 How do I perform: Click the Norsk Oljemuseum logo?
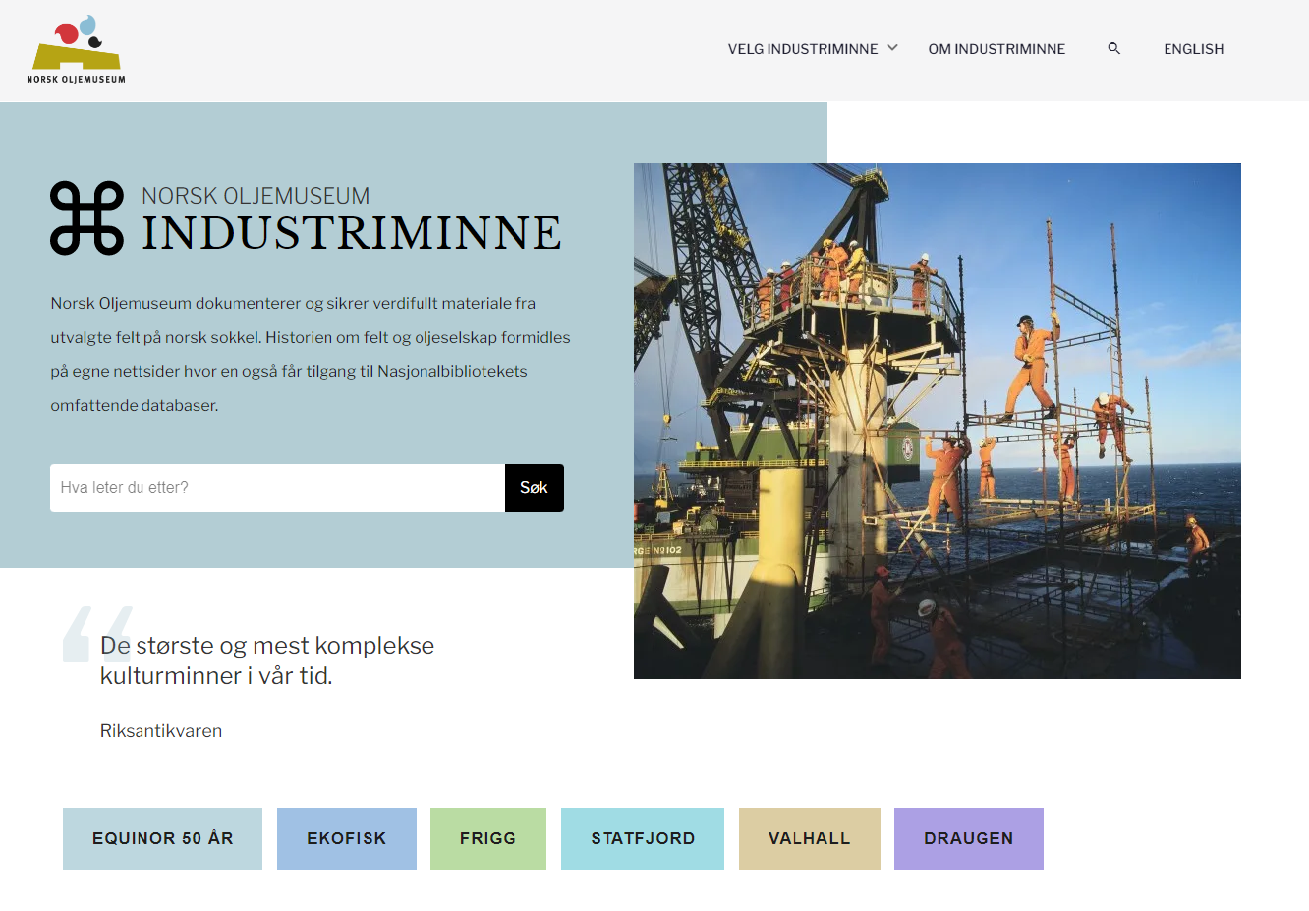pos(77,50)
